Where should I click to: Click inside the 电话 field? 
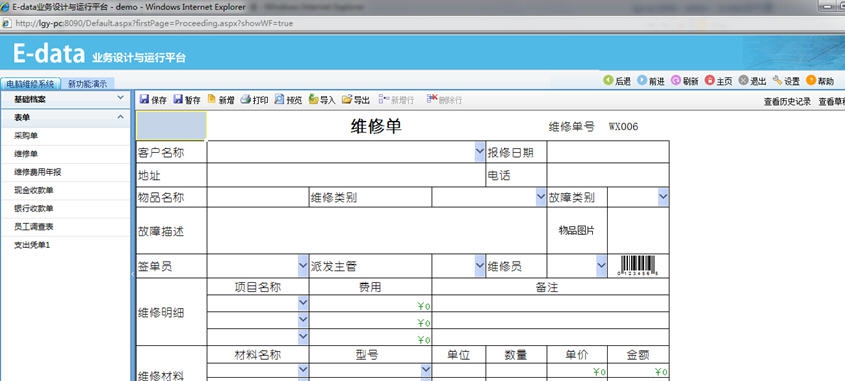pyautogui.click(x=608, y=175)
